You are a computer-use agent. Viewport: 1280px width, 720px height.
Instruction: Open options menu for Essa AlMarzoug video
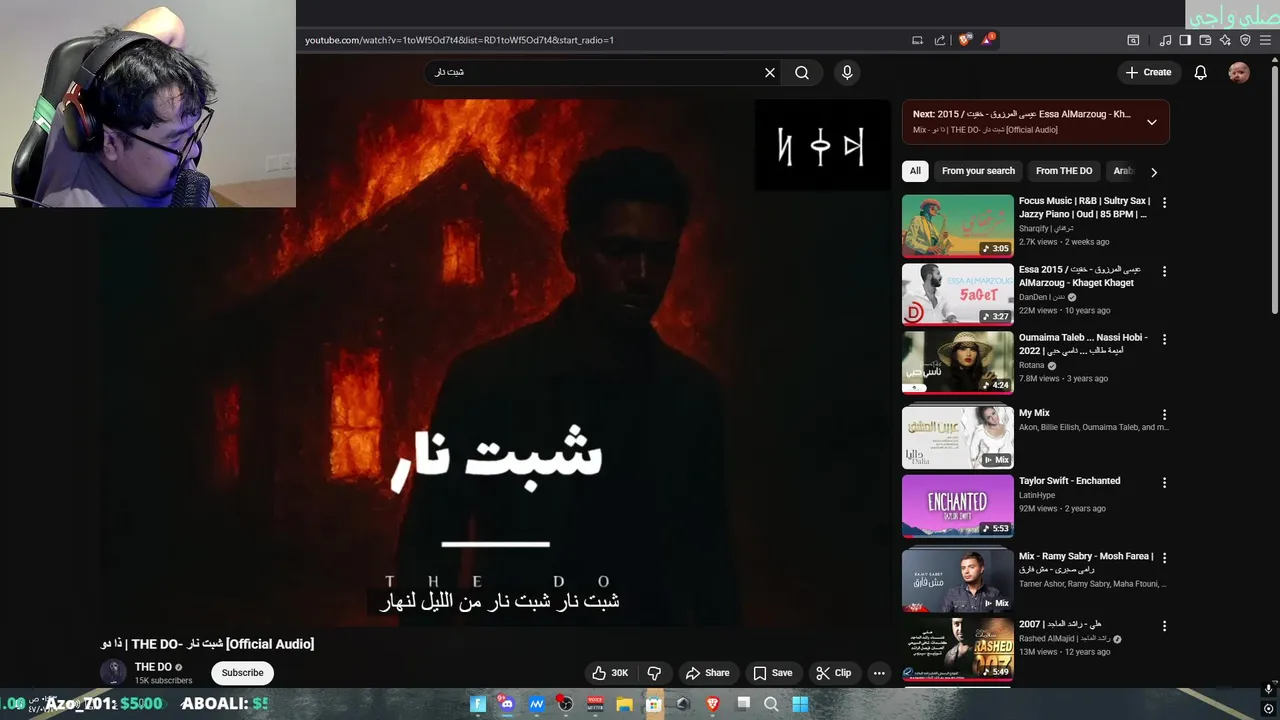pyautogui.click(x=1164, y=271)
